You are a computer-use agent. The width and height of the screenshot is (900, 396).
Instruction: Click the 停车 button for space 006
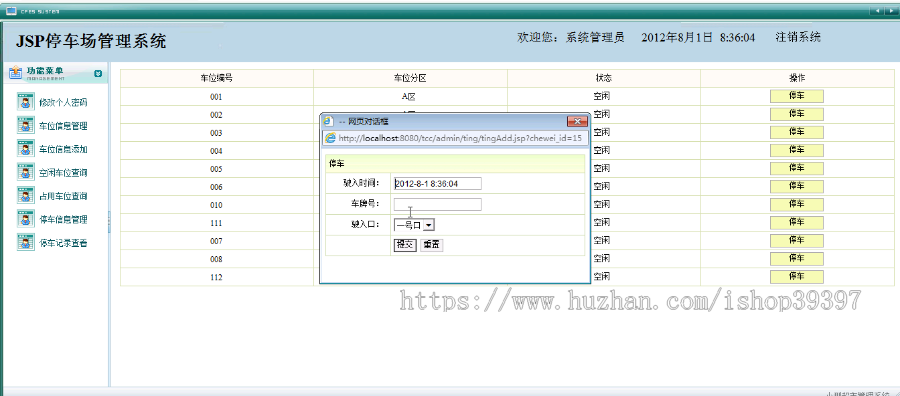point(797,187)
